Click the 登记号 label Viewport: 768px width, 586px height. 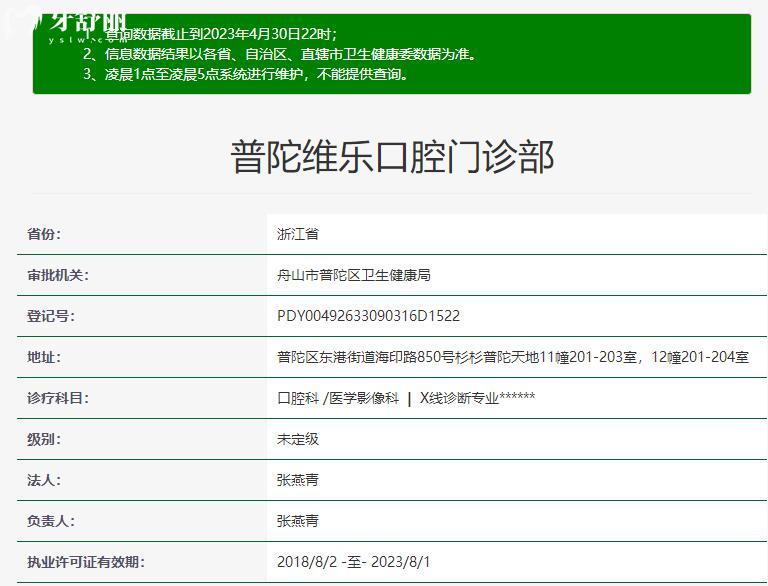point(51,316)
